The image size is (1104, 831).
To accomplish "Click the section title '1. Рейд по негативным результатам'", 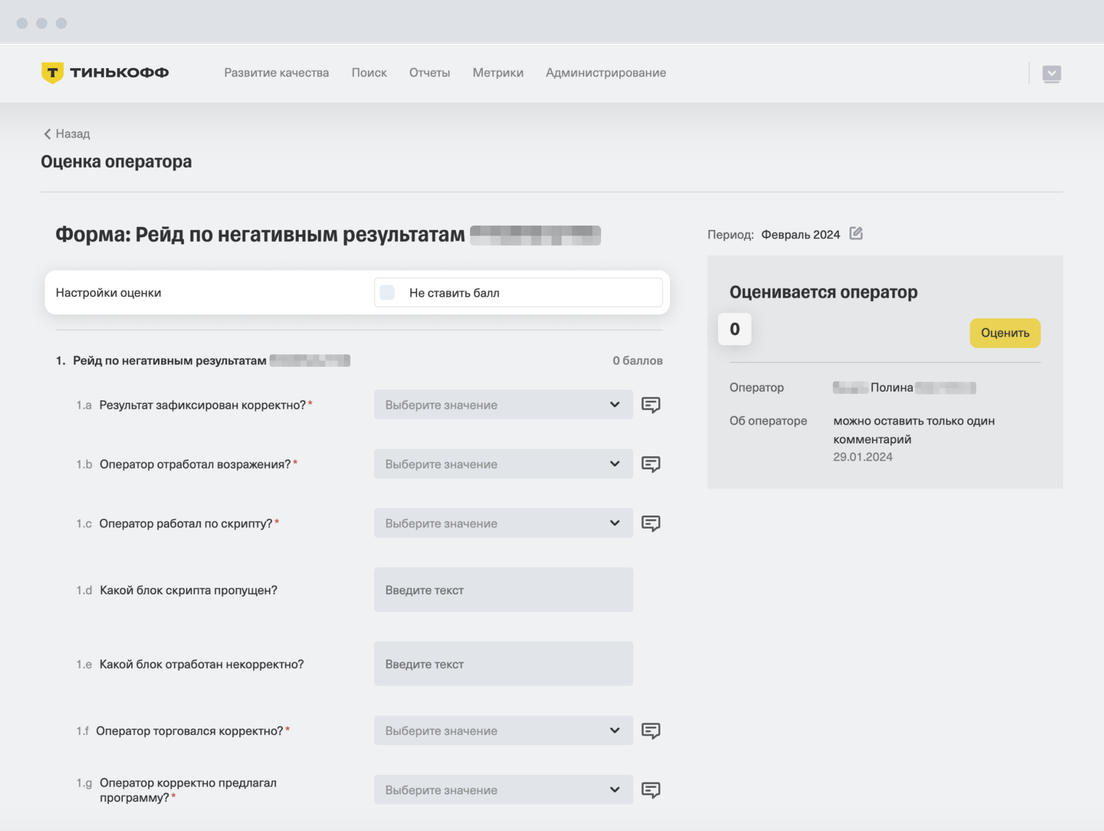I will coord(161,361).
